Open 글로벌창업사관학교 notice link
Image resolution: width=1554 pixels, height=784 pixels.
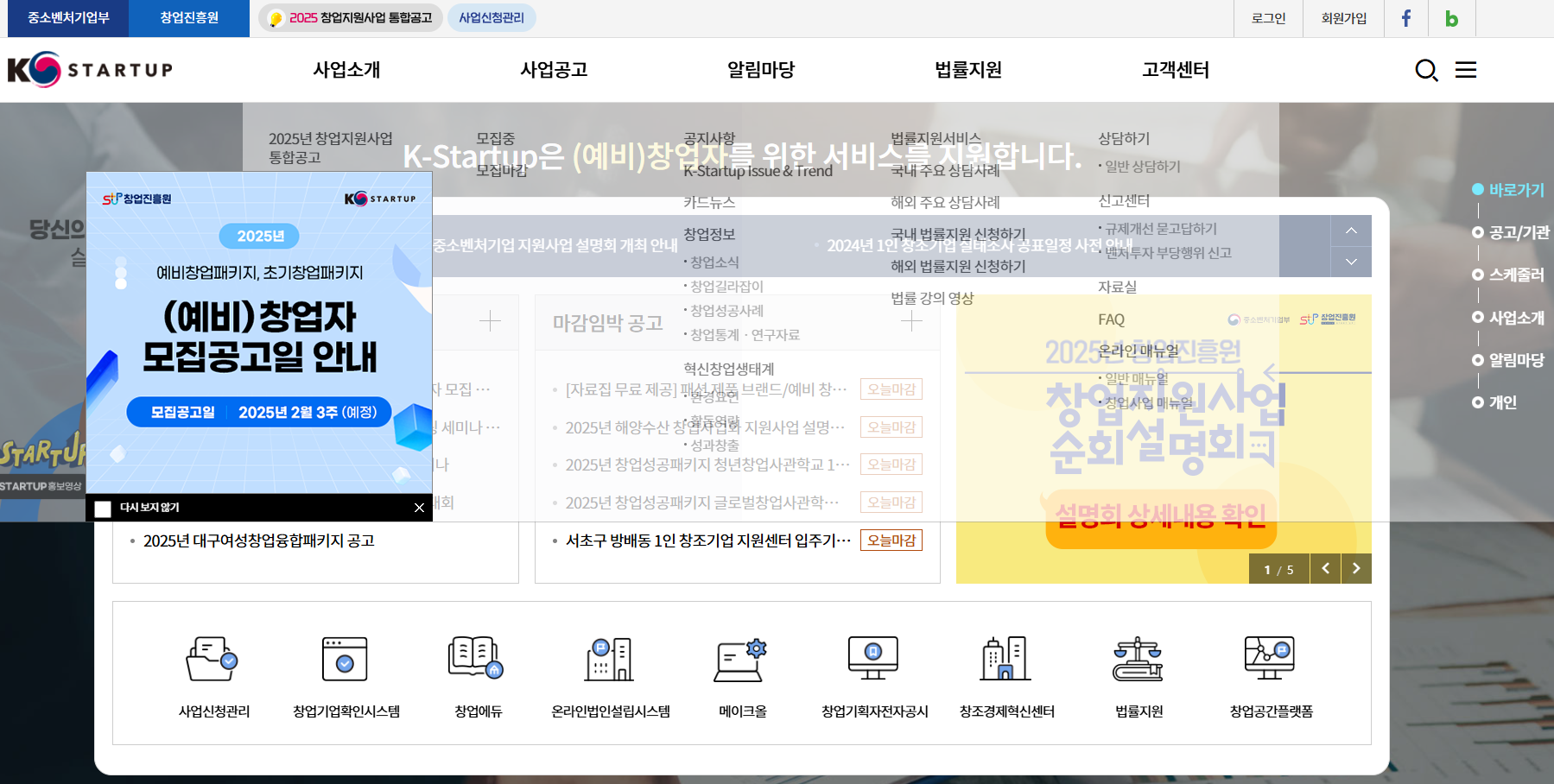[702, 503]
